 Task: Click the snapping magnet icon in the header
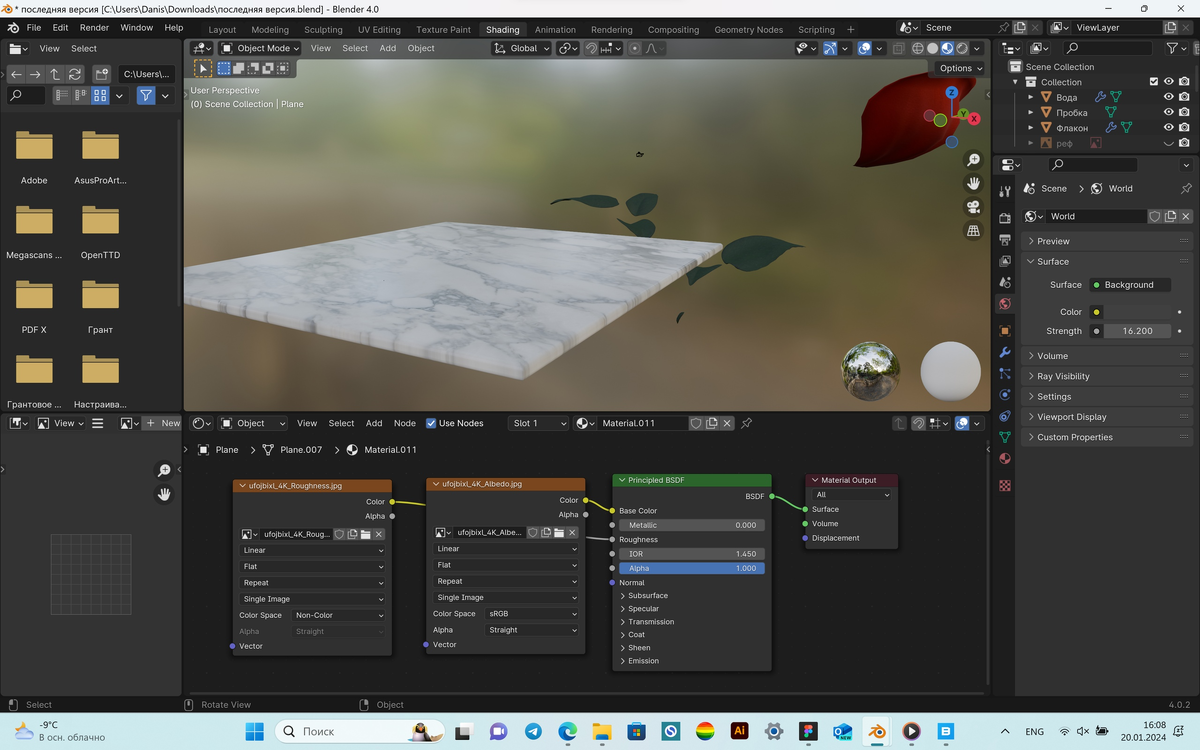pyautogui.click(x=591, y=47)
